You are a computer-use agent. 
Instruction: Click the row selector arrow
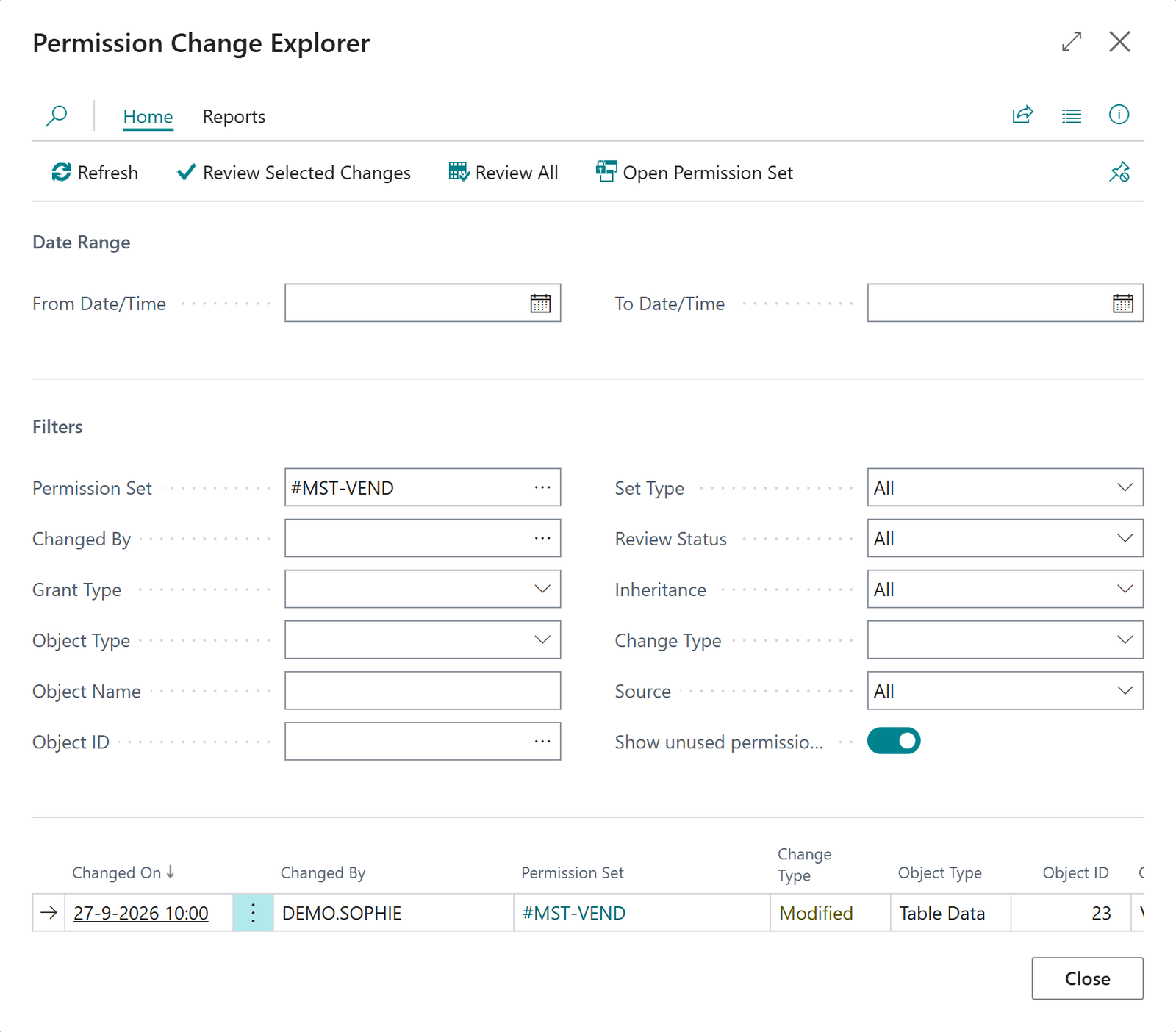[49, 913]
